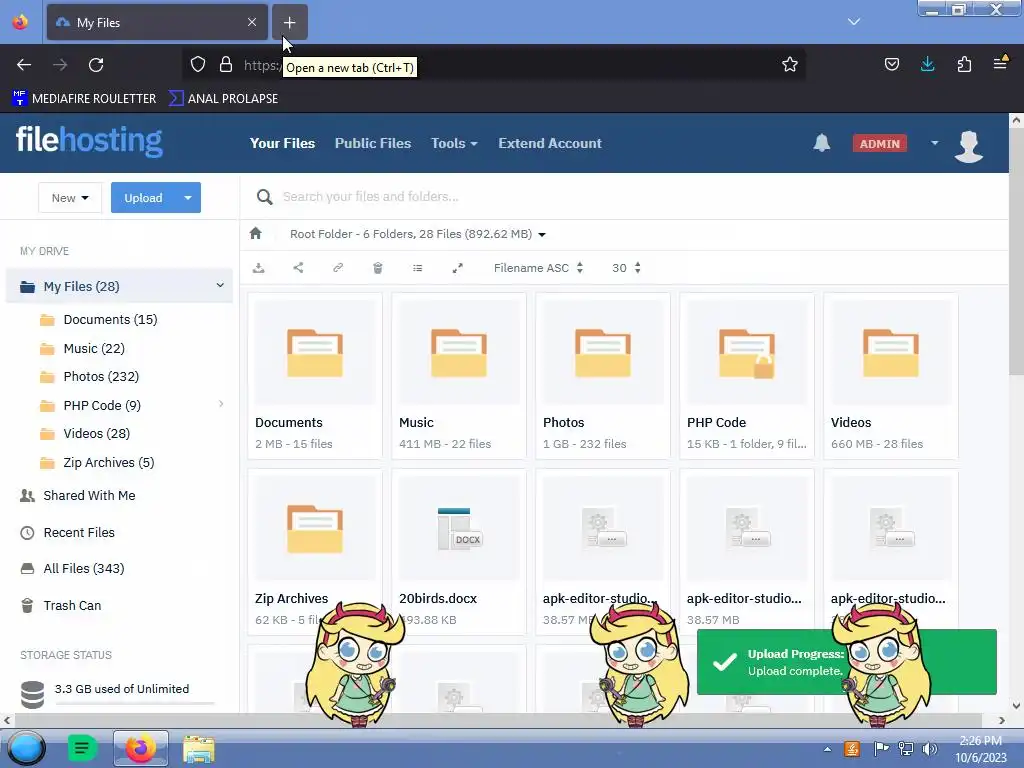This screenshot has width=1024, height=768.
Task: Click the Upload button
Action: [144, 198]
